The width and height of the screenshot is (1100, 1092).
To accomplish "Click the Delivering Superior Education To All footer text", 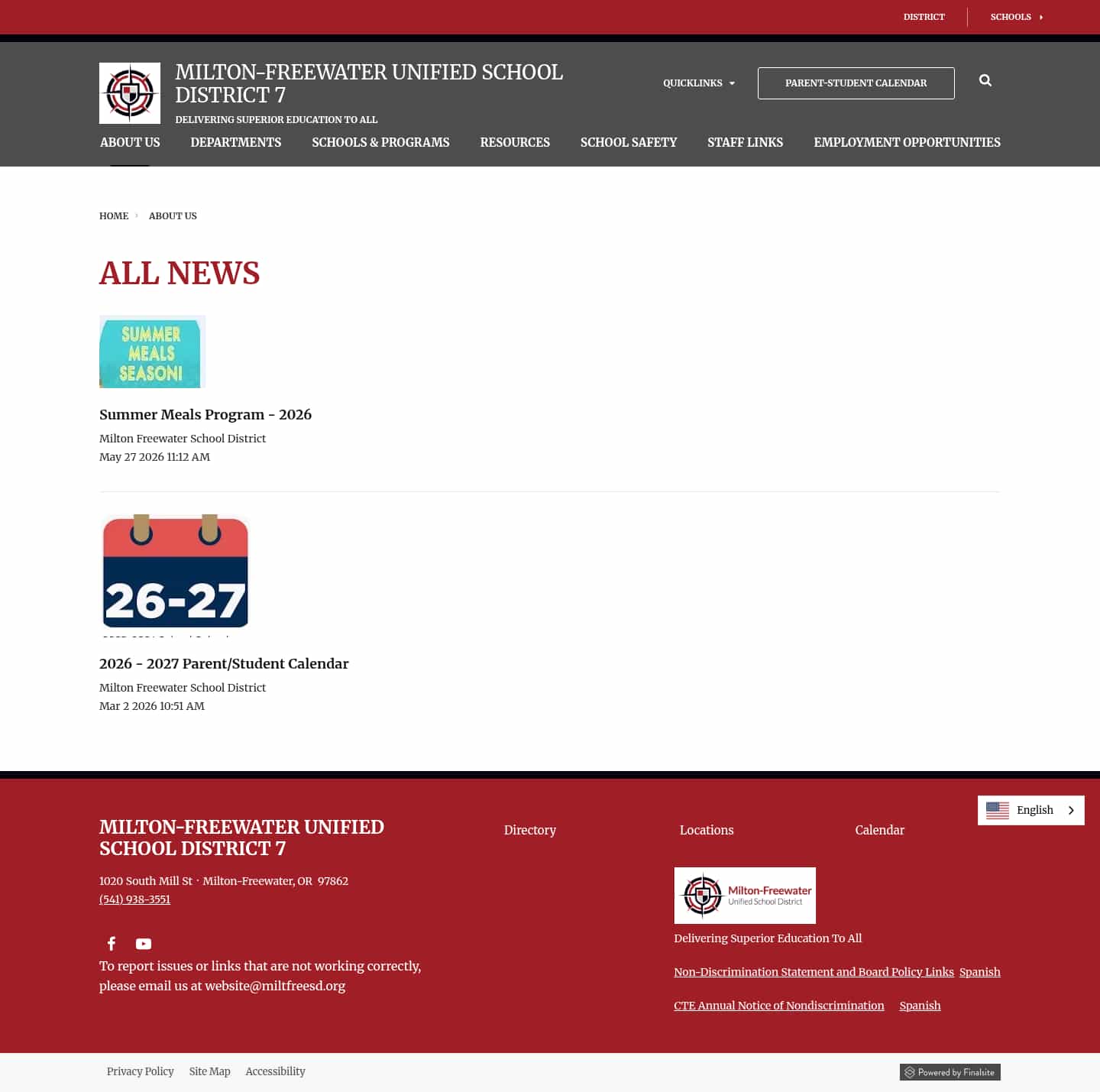I will click(x=768, y=938).
